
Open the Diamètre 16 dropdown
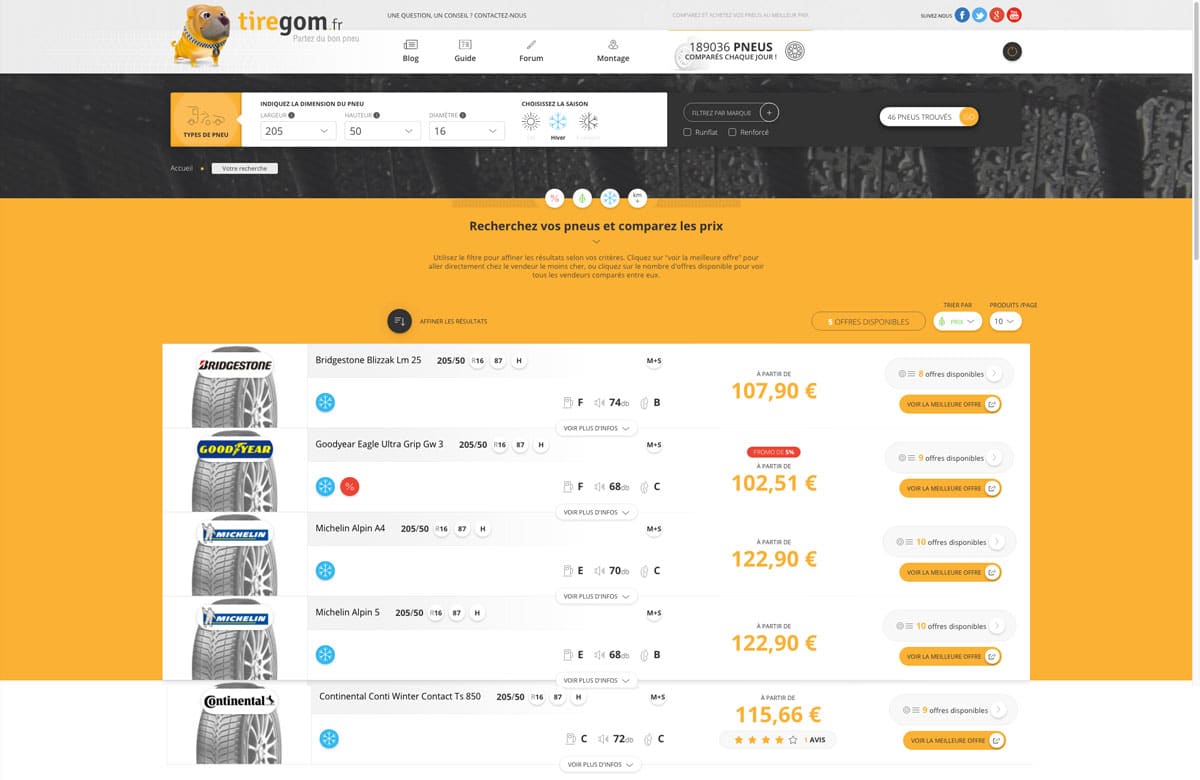point(467,131)
